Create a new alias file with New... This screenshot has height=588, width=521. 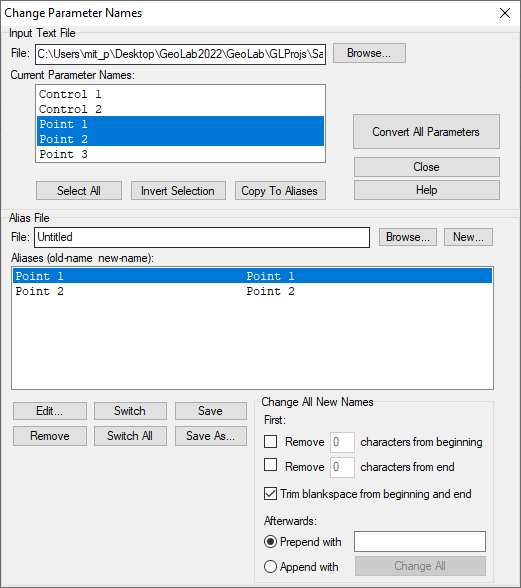[468, 237]
